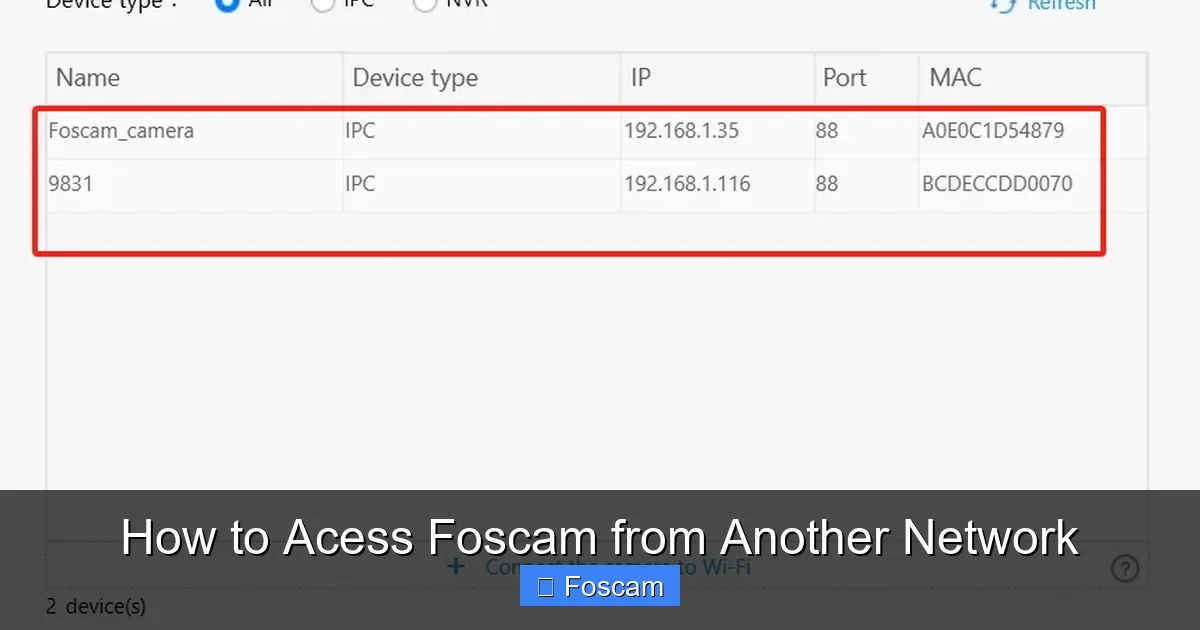
Task: Switch device filter to NVR
Action: (425, 4)
